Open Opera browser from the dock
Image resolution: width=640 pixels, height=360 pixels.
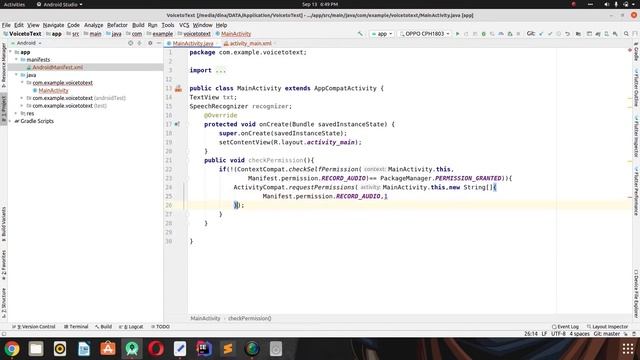[x=156, y=349]
